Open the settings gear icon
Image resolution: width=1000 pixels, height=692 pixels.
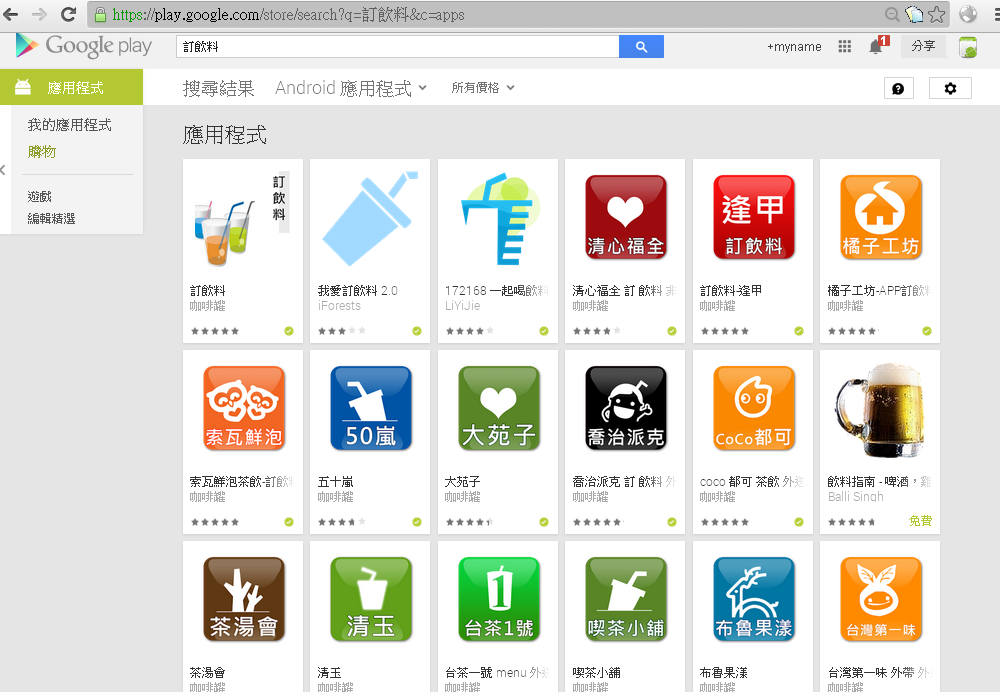(x=950, y=88)
